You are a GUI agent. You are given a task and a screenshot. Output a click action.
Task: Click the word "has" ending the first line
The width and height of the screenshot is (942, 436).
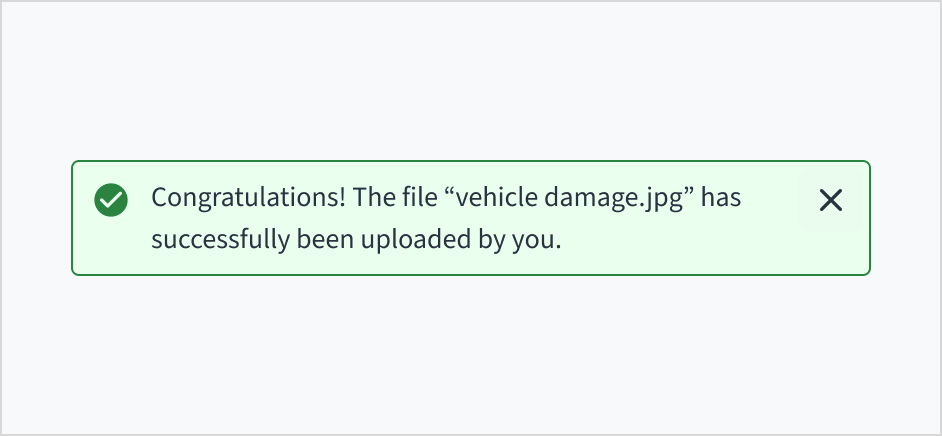tap(720, 198)
